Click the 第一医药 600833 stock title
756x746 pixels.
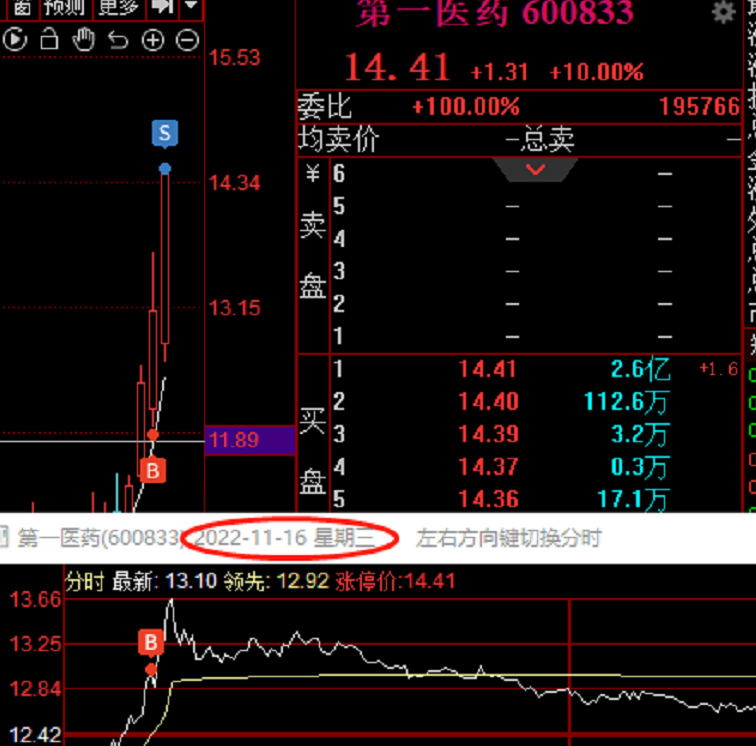coord(495,13)
